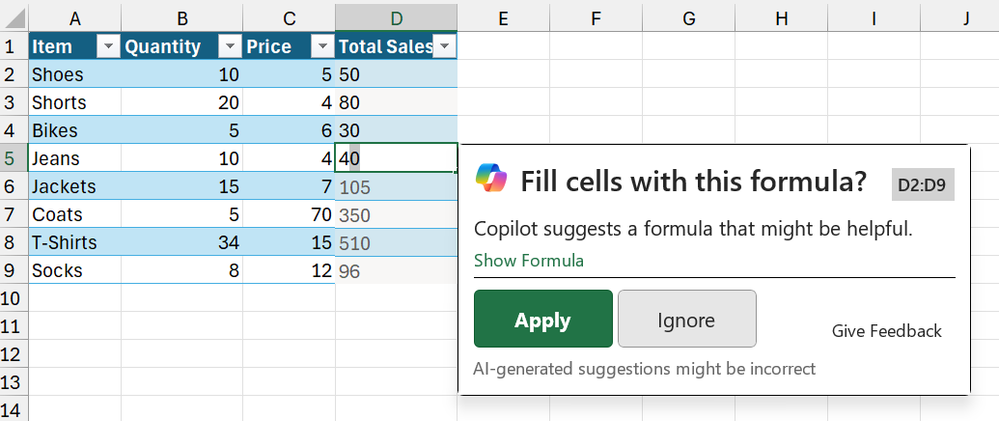The width and height of the screenshot is (999, 421).
Task: Apply the suggested Copilot formula
Action: [543, 319]
